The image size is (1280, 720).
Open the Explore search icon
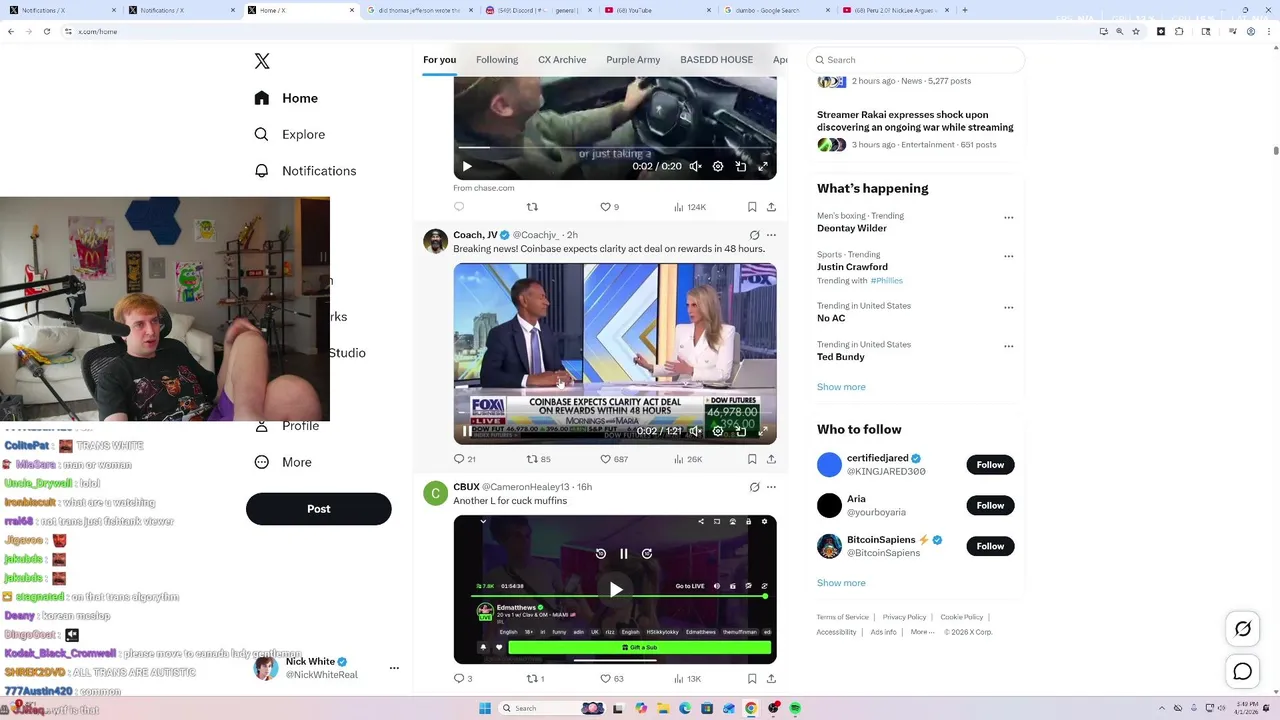click(x=262, y=134)
